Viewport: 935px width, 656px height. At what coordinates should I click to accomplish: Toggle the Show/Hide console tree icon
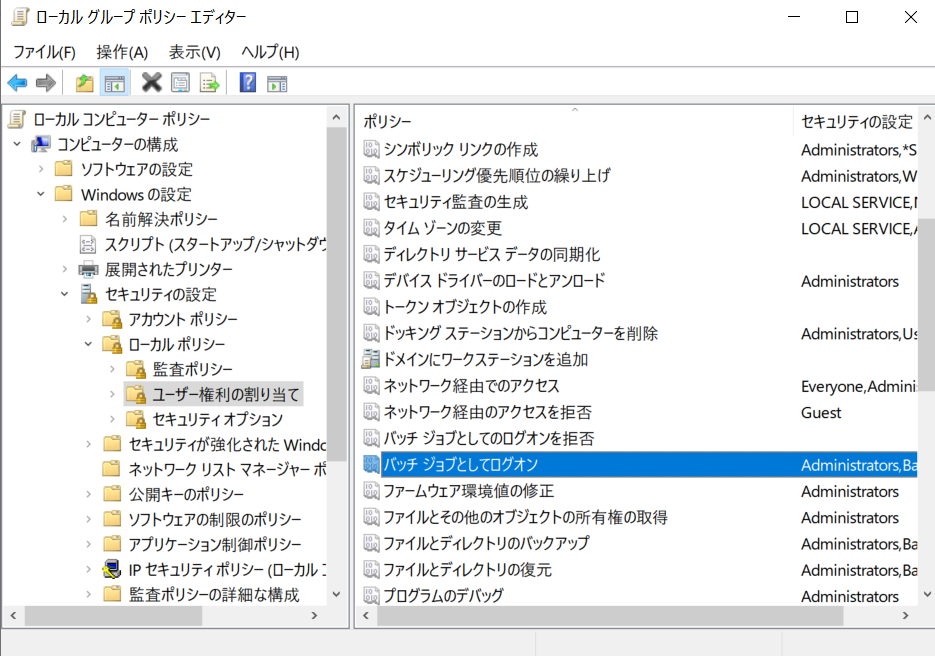[x=114, y=83]
